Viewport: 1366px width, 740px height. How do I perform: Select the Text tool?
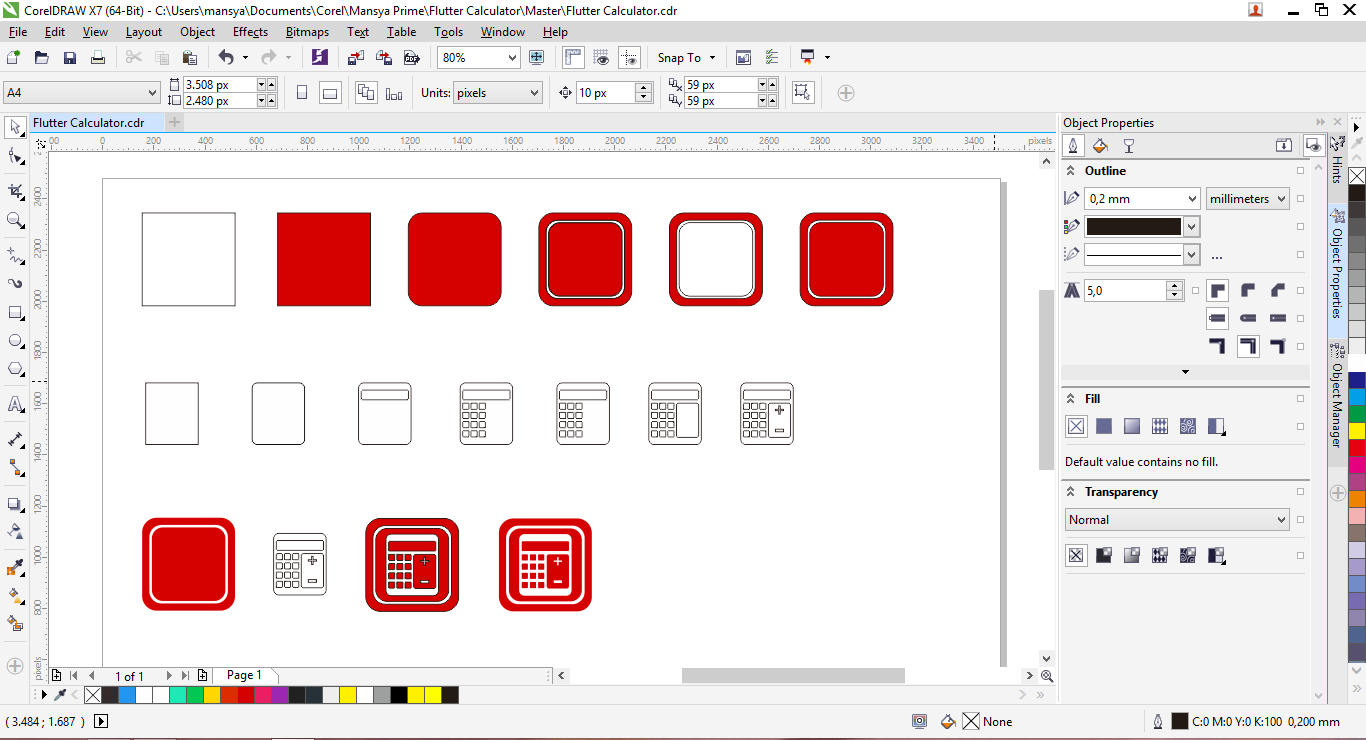15,404
